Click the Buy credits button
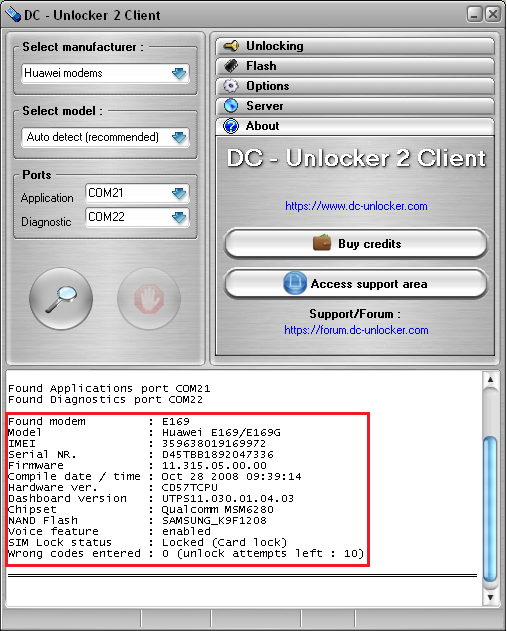 [356, 243]
